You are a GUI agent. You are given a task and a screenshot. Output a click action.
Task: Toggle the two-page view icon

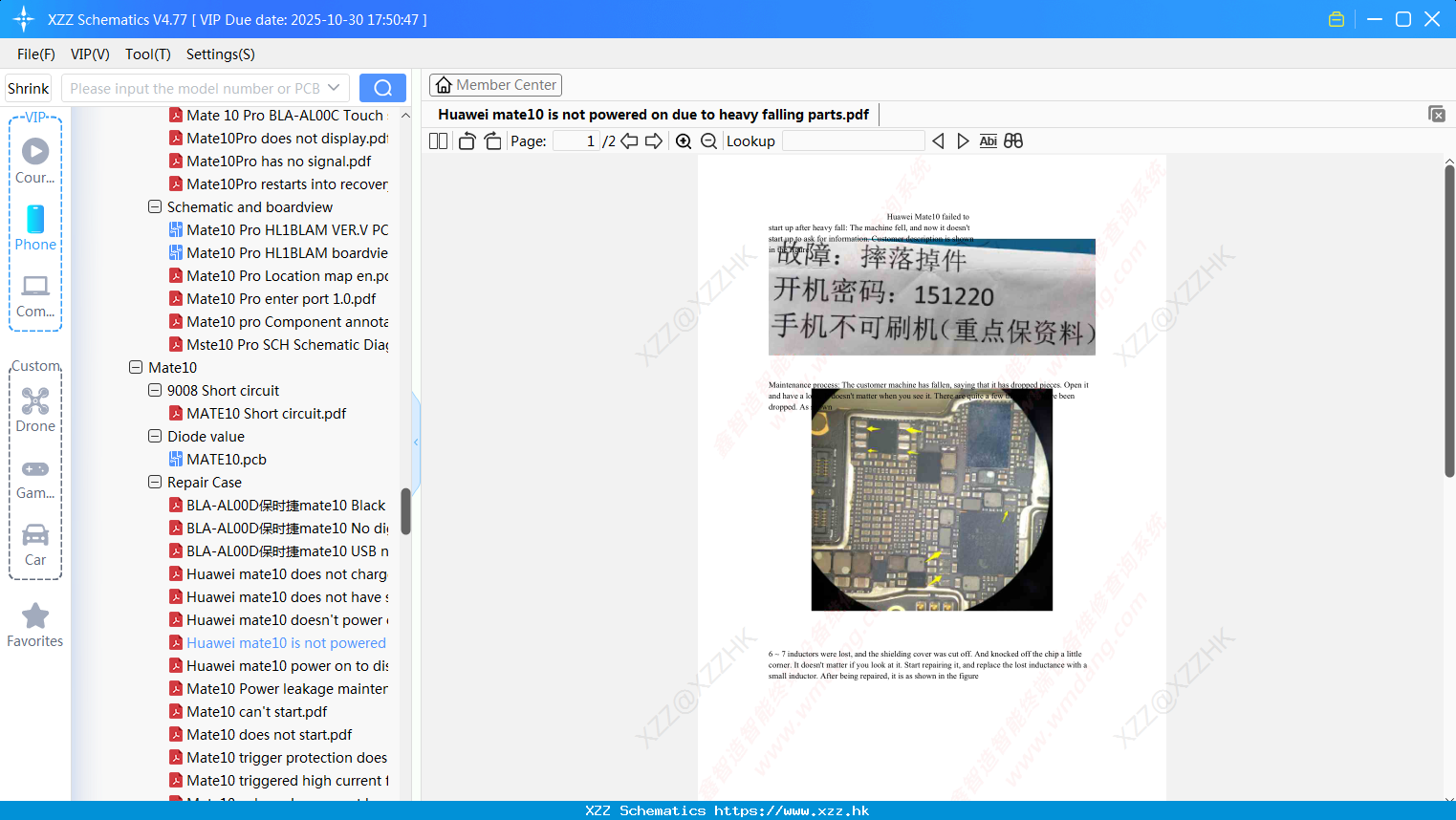[x=438, y=140]
